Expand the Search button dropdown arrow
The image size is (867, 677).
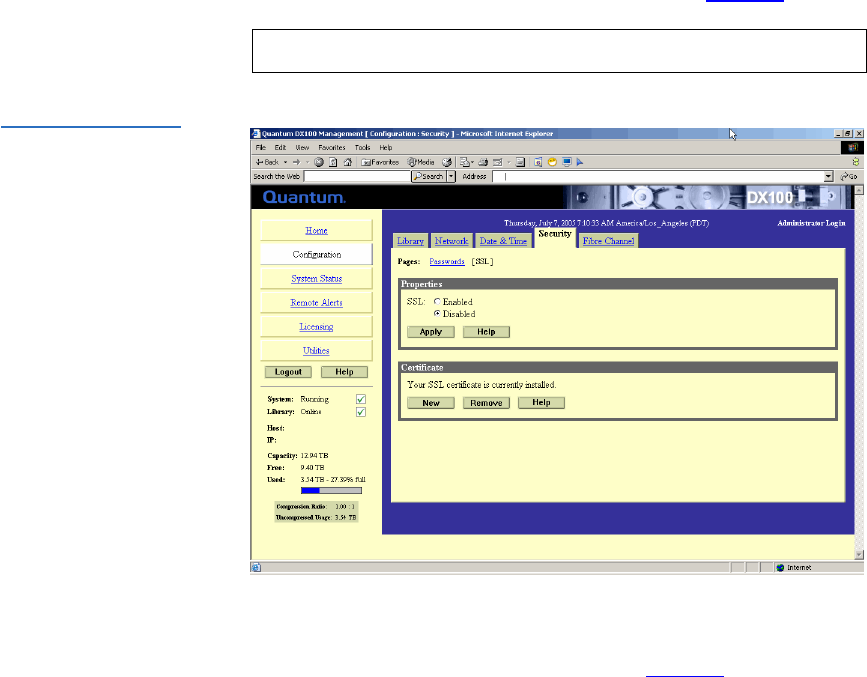click(451, 176)
